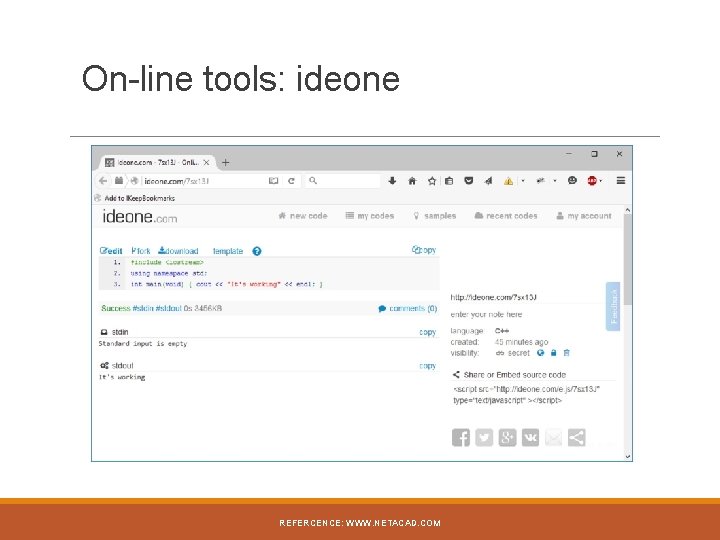Click the vertical scrollbar thumb

[628, 259]
